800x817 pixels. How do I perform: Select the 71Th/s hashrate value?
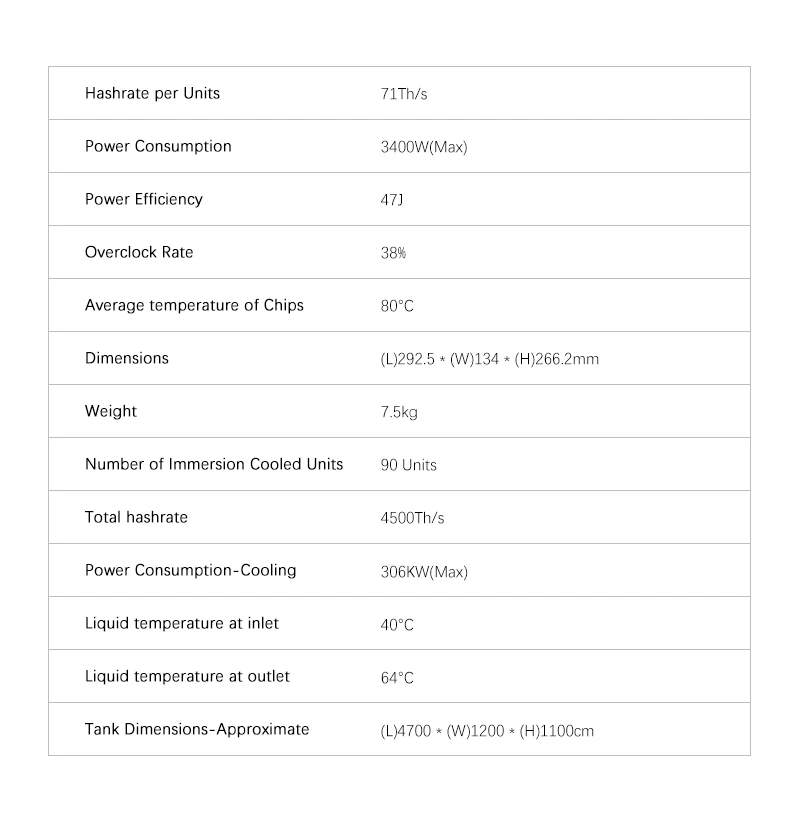click(x=404, y=94)
